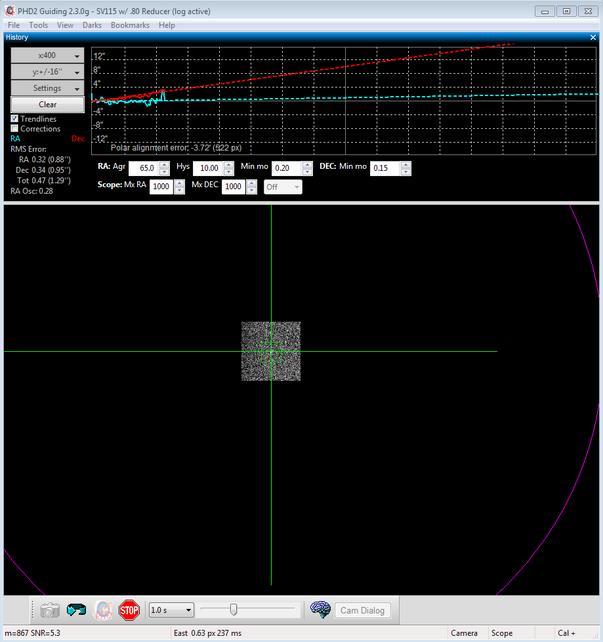Increase RA Agr with up arrow

[x=164, y=165]
